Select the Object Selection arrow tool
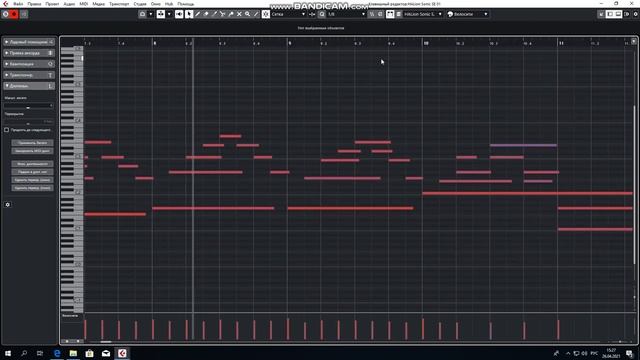 tap(189, 14)
